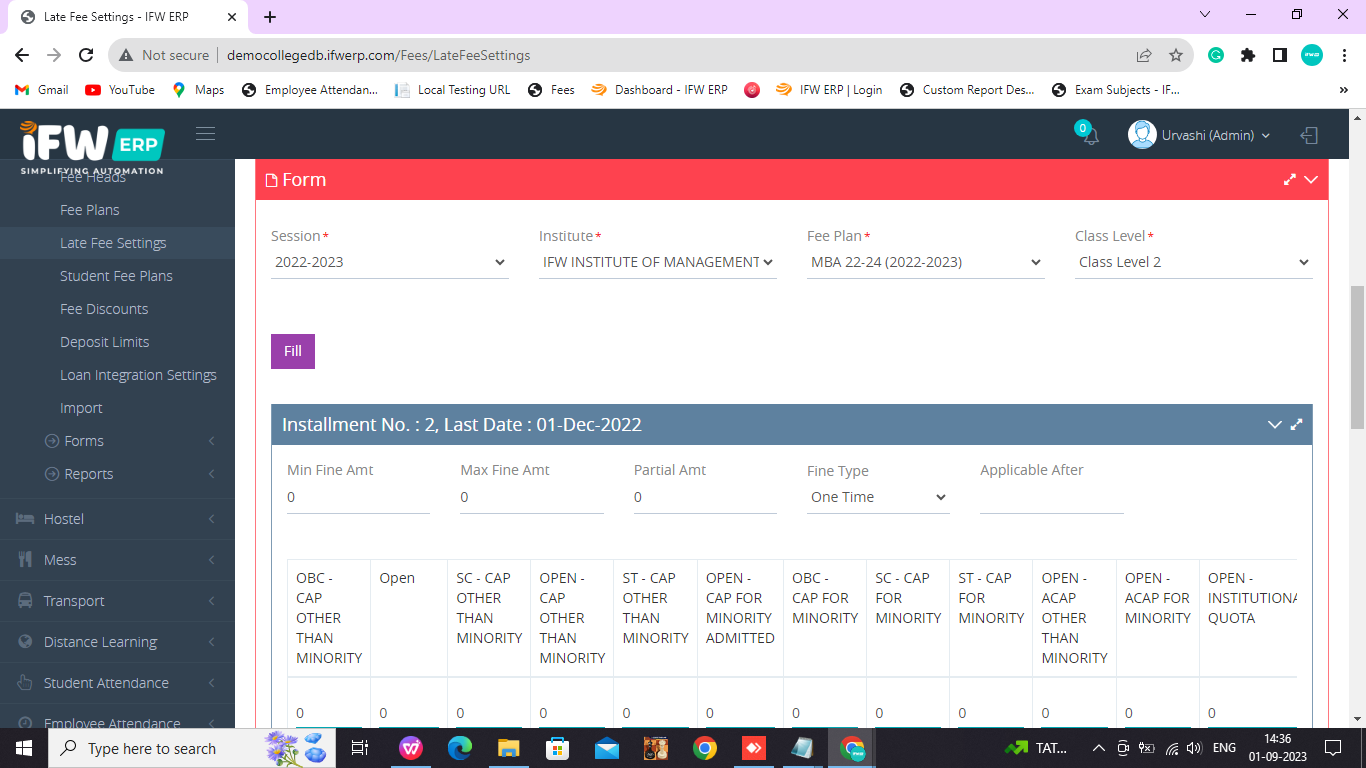Open Local Testing URL bookmark
The width and height of the screenshot is (1366, 768).
(452, 90)
